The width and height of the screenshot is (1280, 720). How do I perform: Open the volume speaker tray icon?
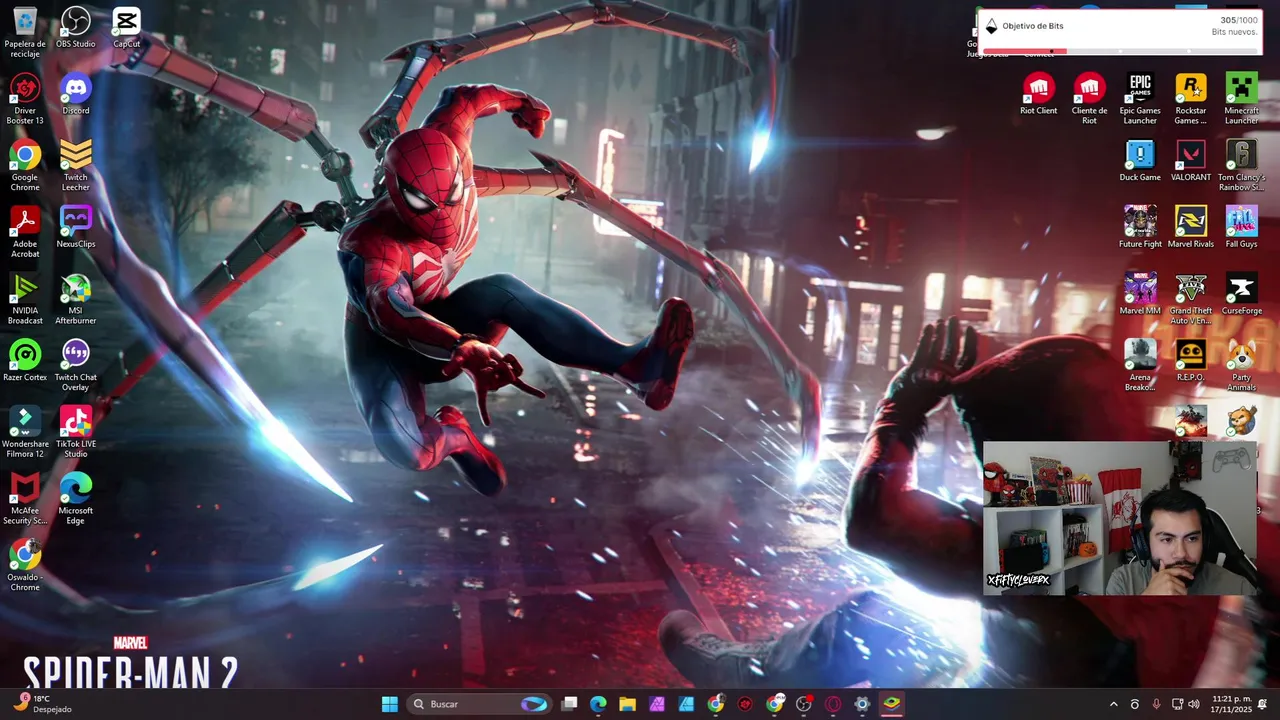point(1193,704)
